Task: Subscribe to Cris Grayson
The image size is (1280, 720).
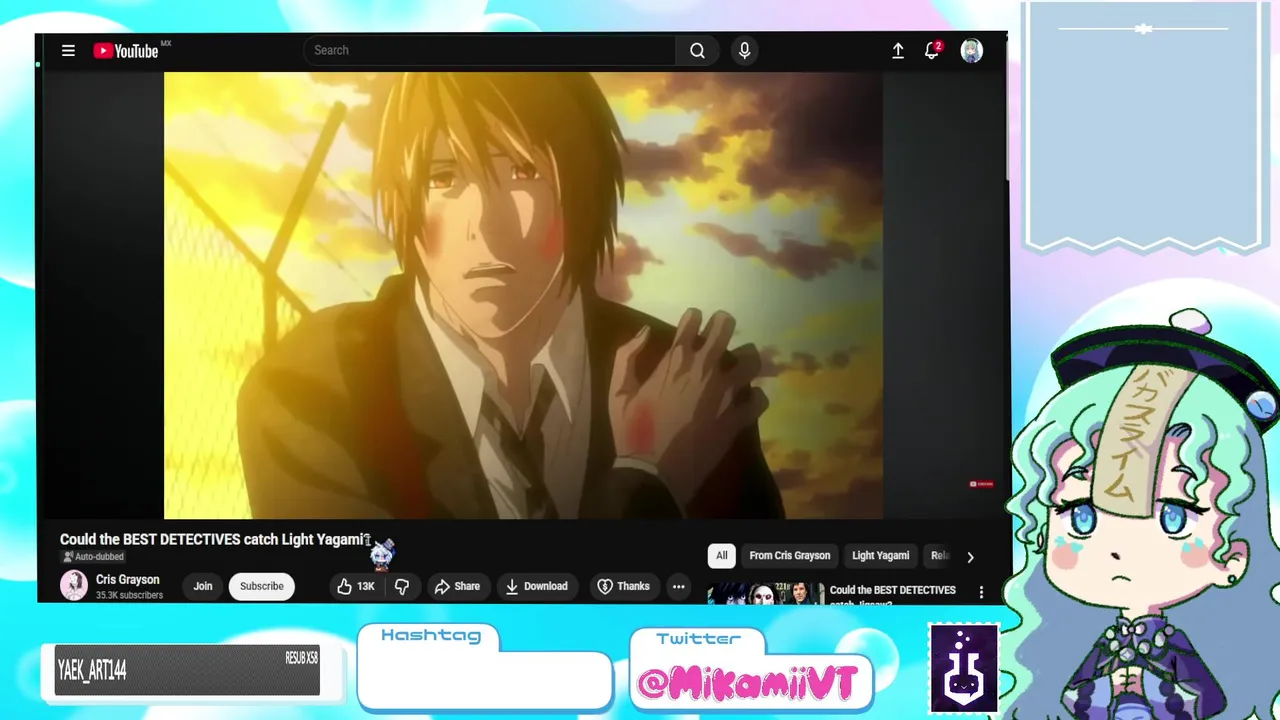Action: [262, 586]
